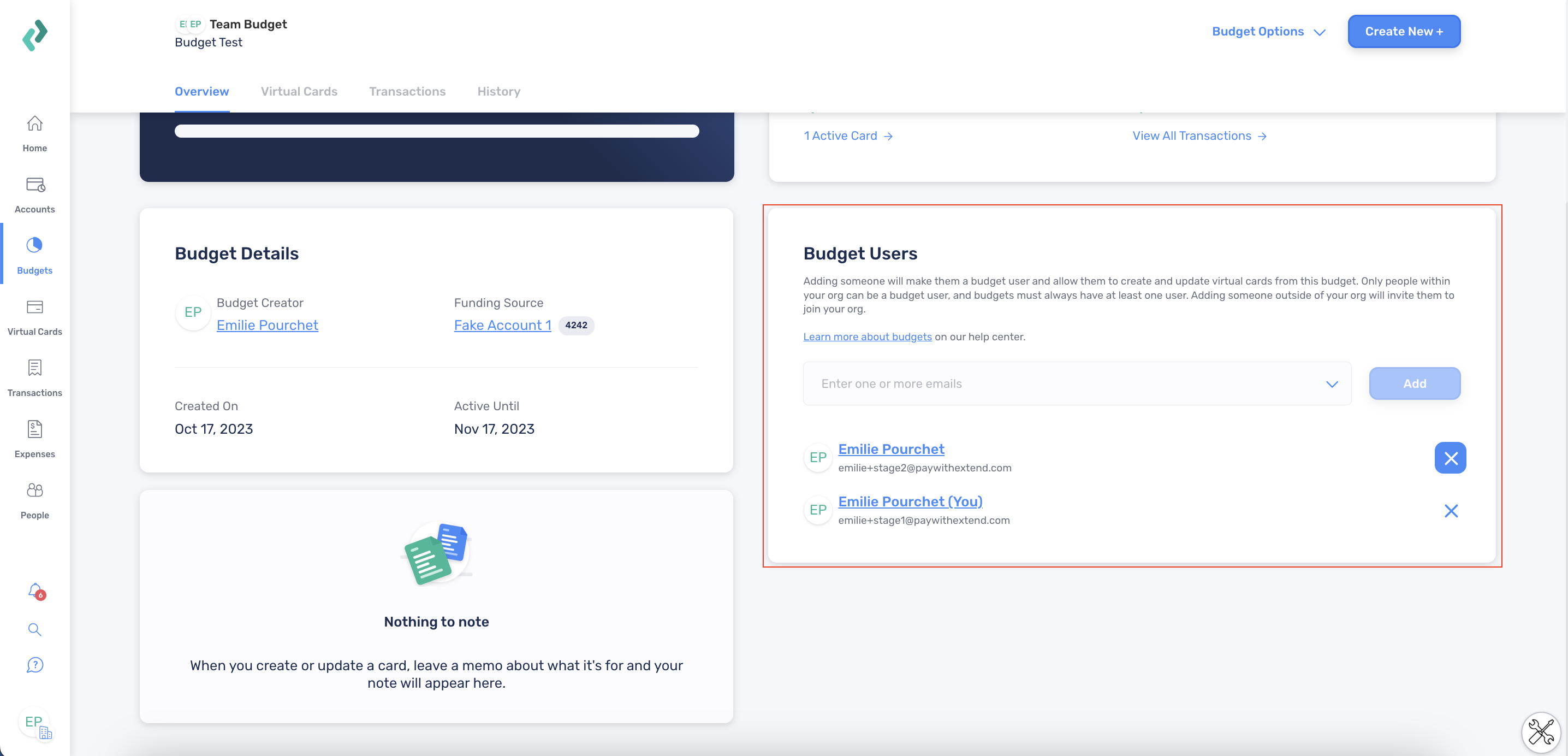This screenshot has width=1568, height=756.
Task: Open Learn more about budgets link
Action: (868, 337)
